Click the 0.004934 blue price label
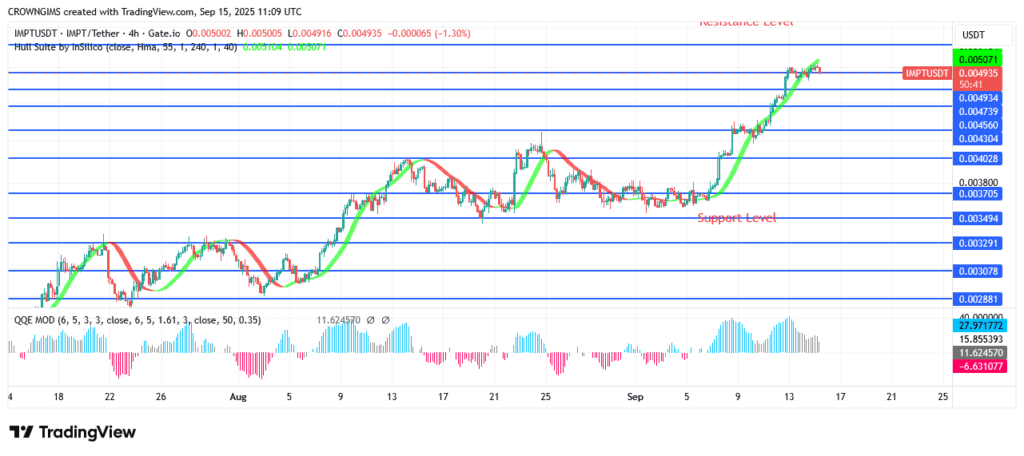Image resolution: width=1024 pixels, height=456 pixels. click(980, 98)
